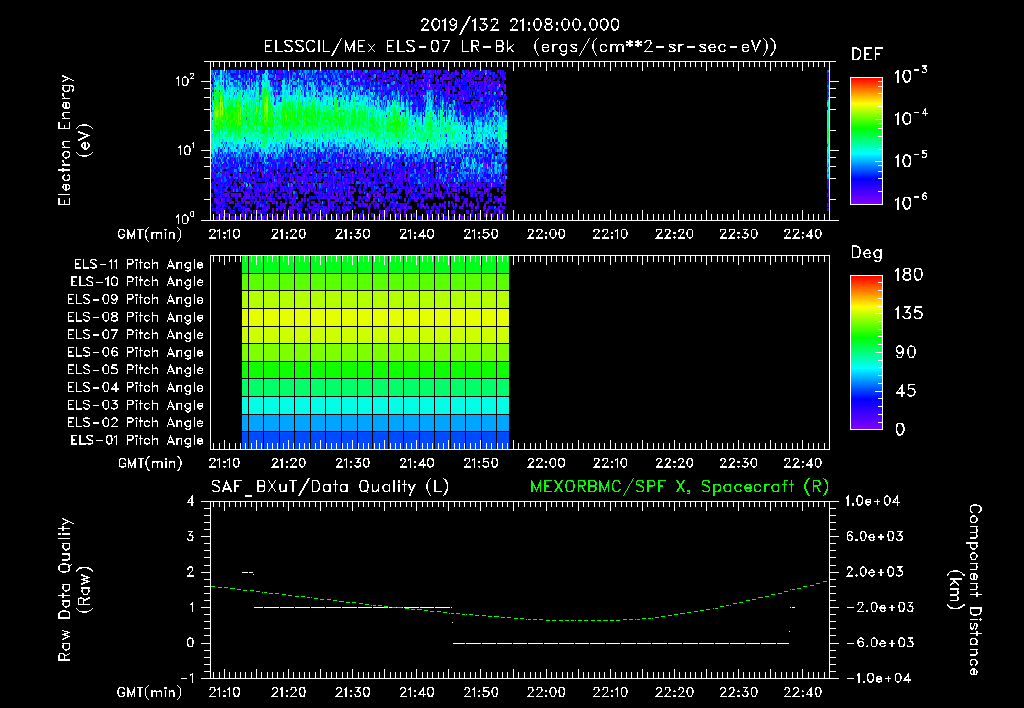The image size is (1024, 708).
Task: Click the Deg pitch angle color bar
Action: point(866,353)
